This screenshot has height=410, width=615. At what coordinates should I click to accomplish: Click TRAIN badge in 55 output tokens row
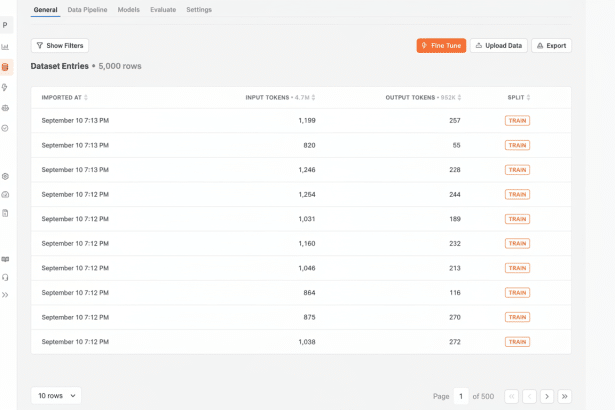[517, 145]
